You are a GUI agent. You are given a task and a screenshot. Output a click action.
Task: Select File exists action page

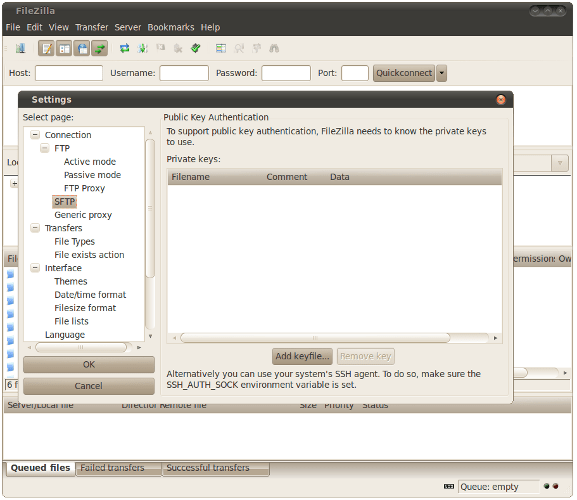click(89, 255)
